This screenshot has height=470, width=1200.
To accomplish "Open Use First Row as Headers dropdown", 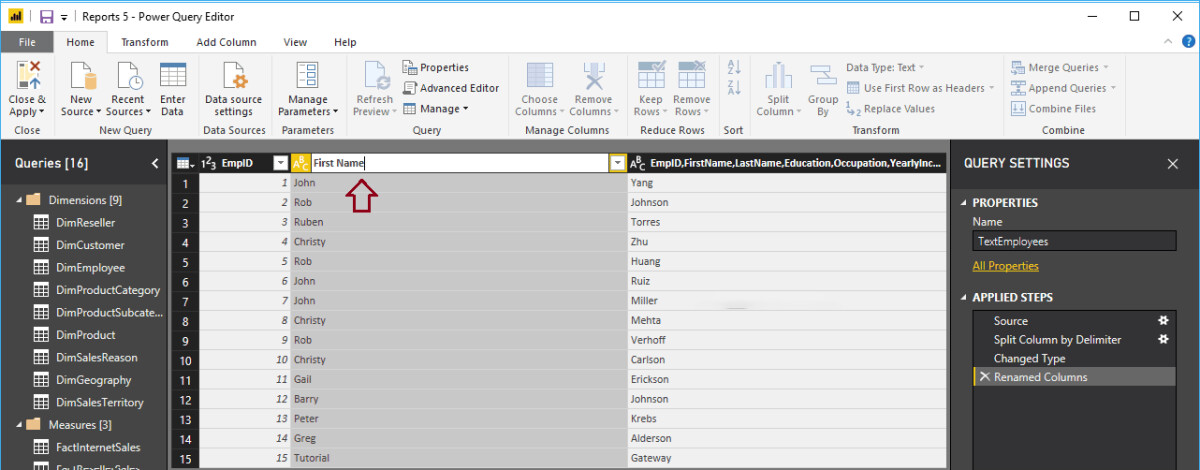I will pos(920,88).
